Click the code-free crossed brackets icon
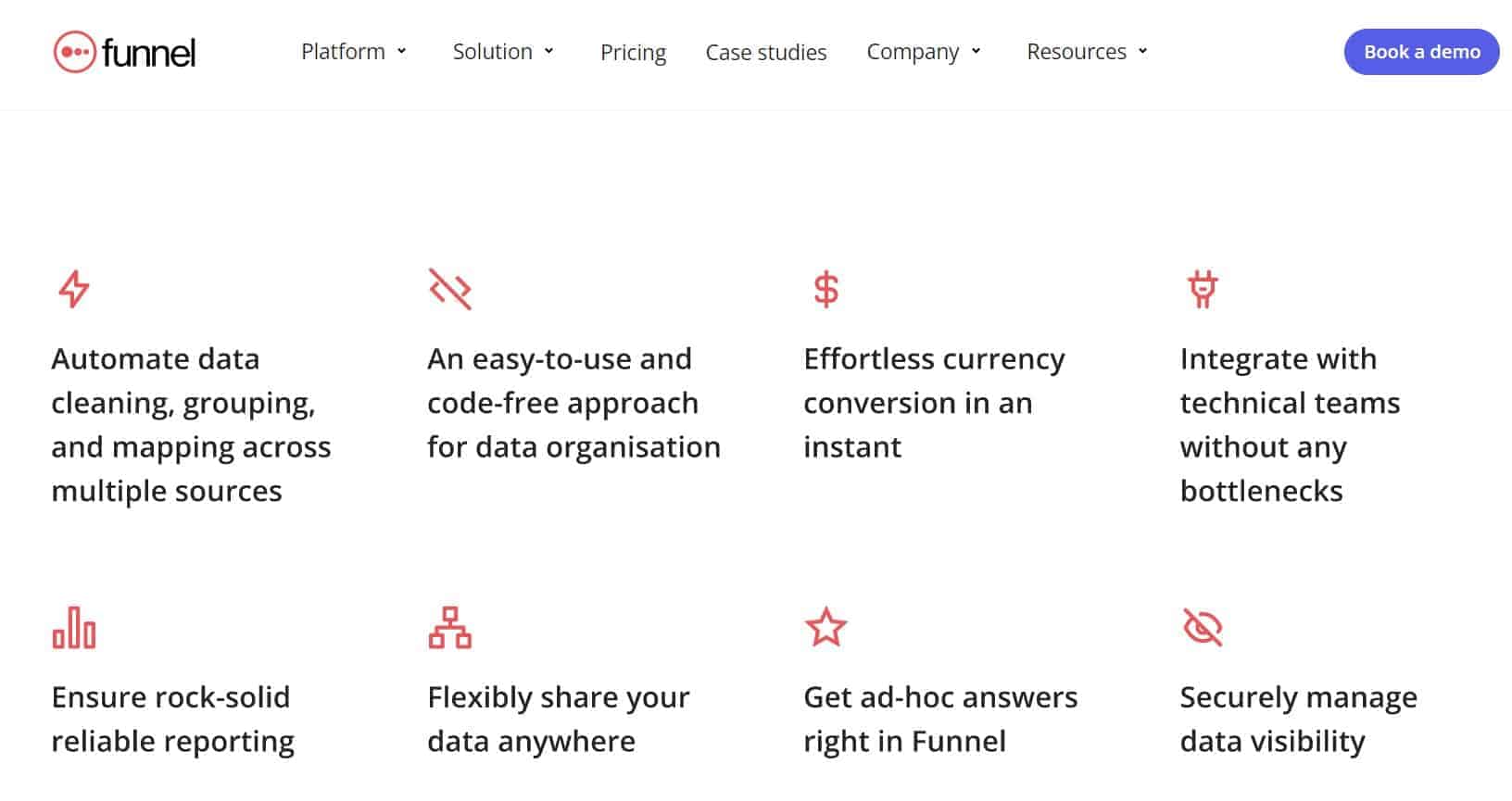This screenshot has height=801, width=1512. point(450,289)
